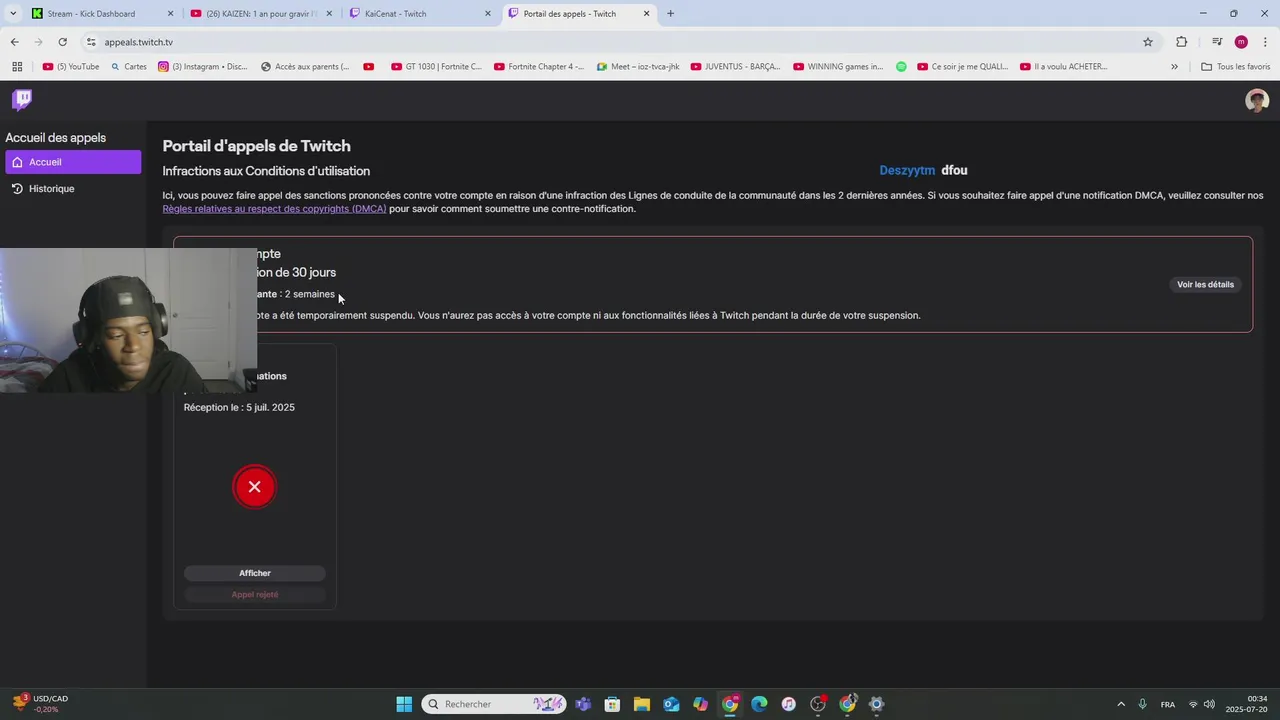This screenshot has width=1280, height=720.
Task: Switch to the KAIZEN YouTube tab
Action: pos(261,14)
